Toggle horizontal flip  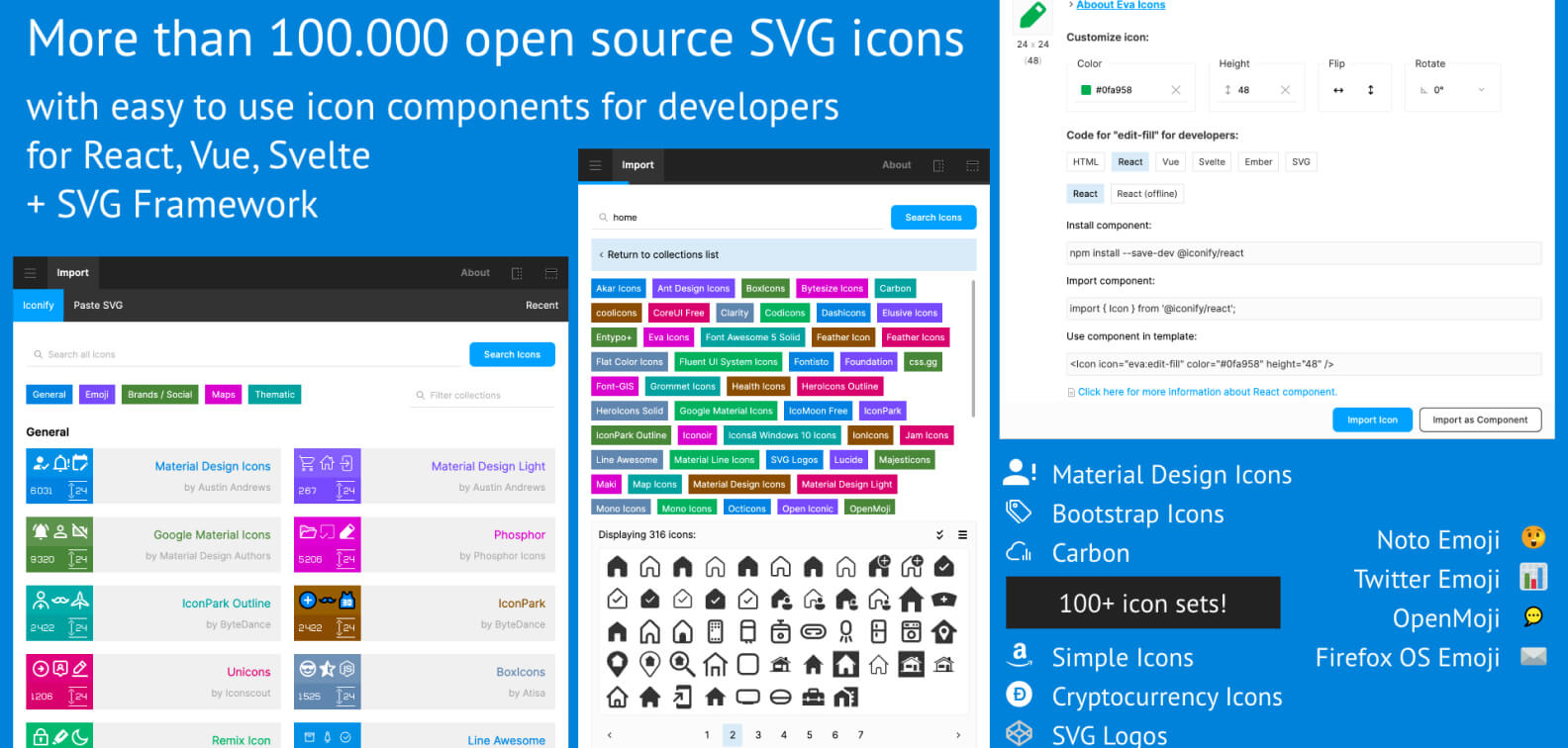point(1338,90)
